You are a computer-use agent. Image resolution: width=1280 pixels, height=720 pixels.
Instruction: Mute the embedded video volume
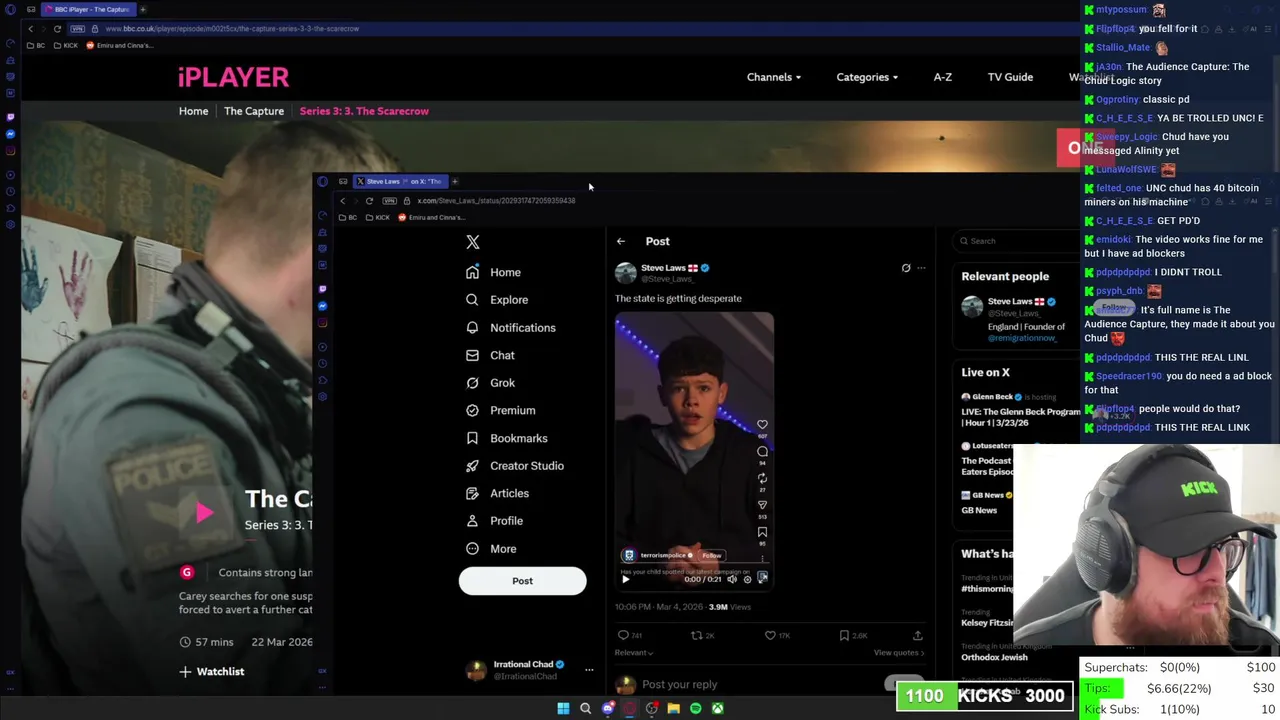(x=732, y=579)
